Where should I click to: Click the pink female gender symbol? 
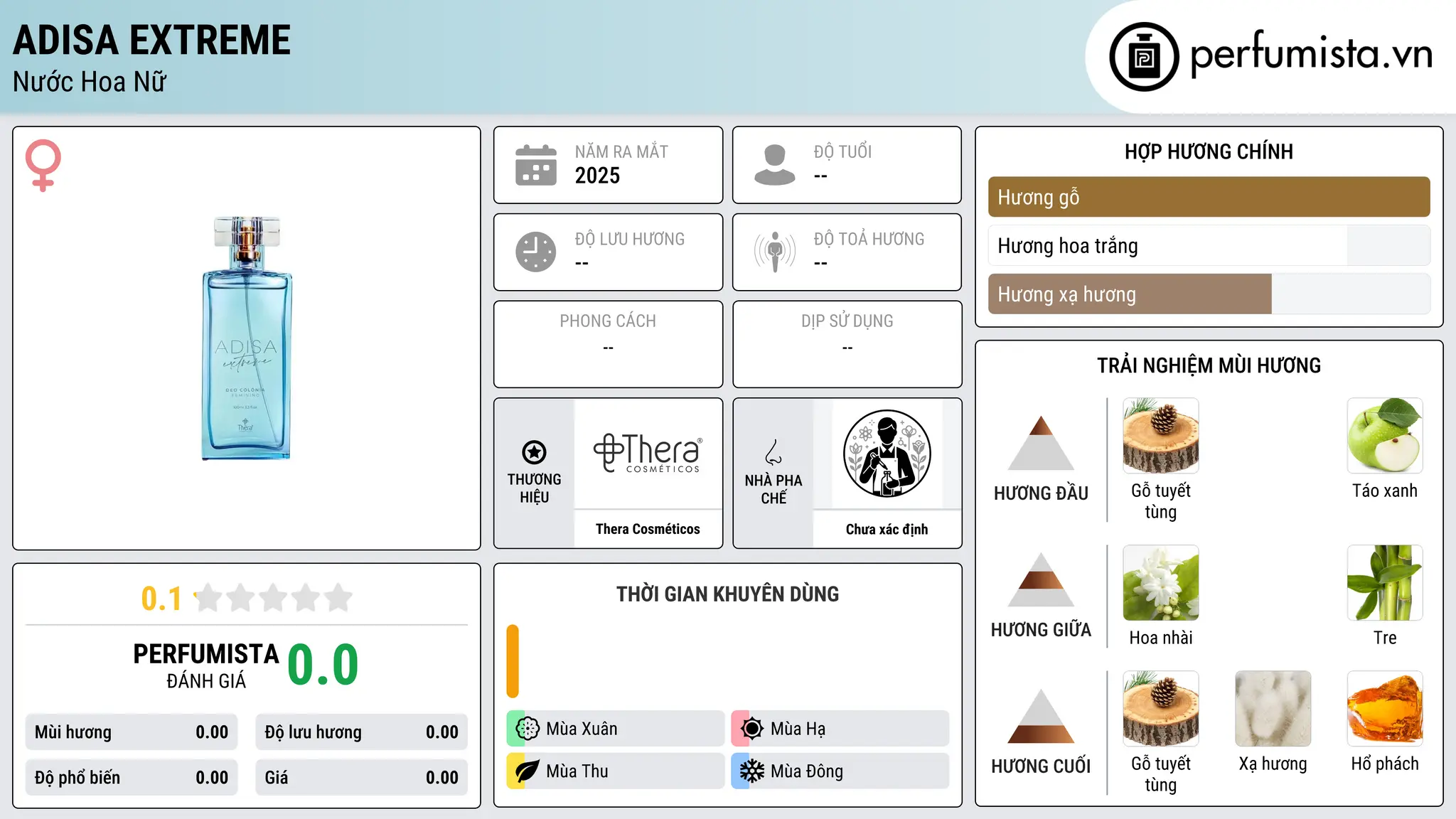click(x=43, y=165)
